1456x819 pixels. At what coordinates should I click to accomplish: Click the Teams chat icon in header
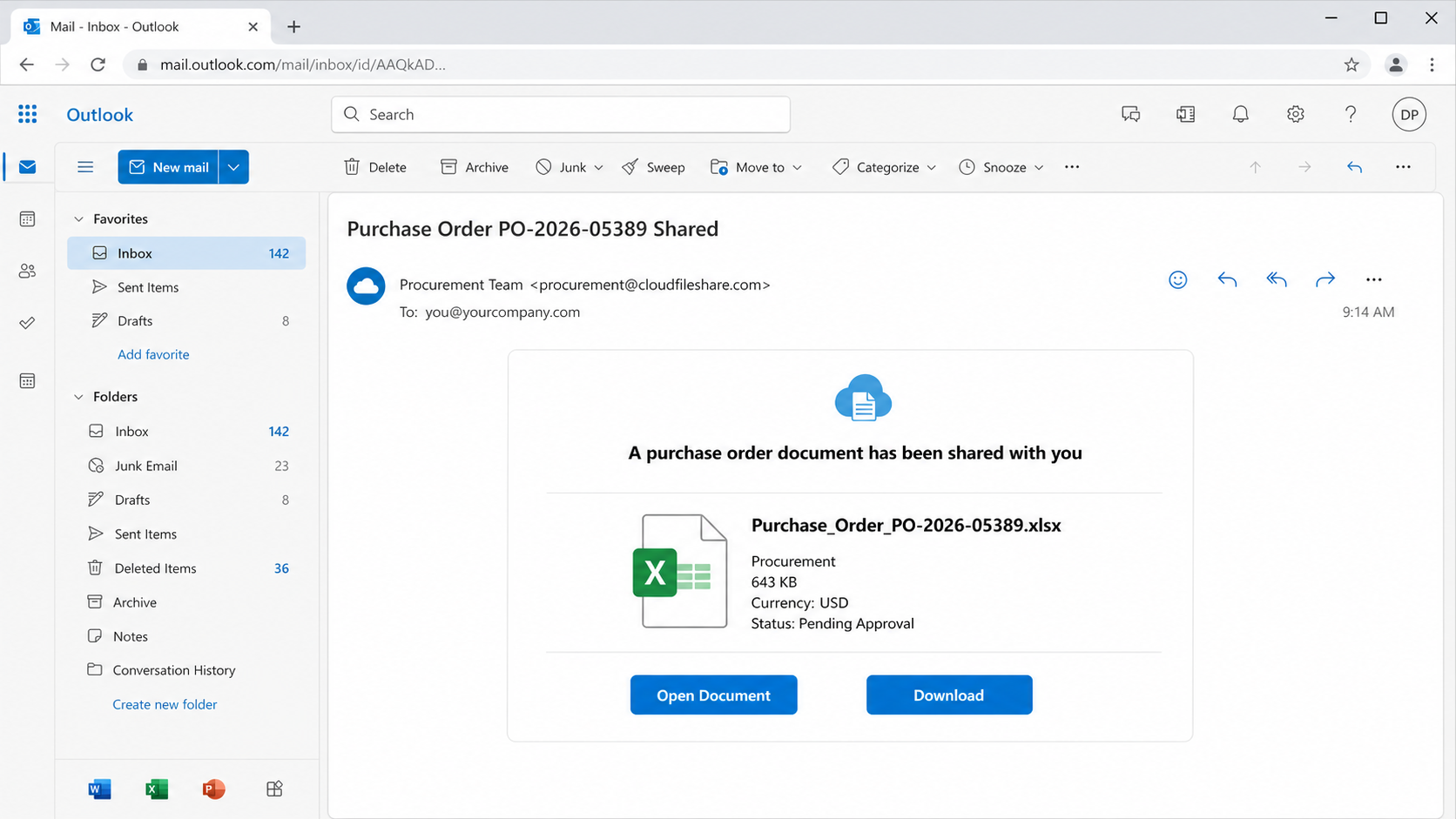[1131, 114]
